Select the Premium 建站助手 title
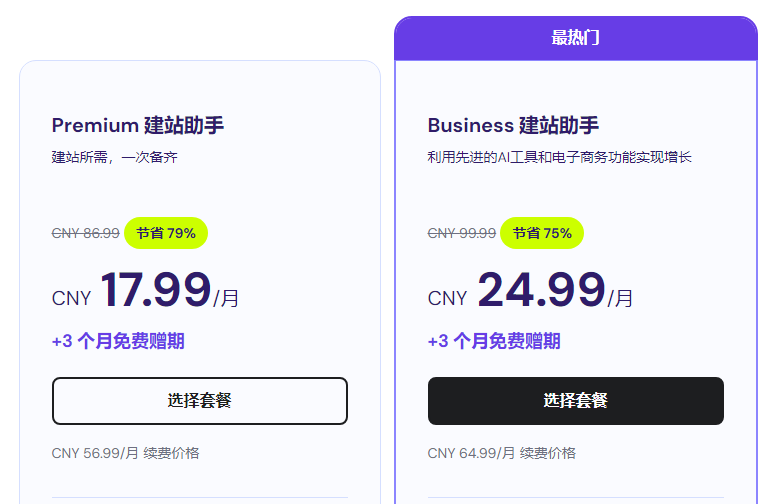 click(x=138, y=125)
